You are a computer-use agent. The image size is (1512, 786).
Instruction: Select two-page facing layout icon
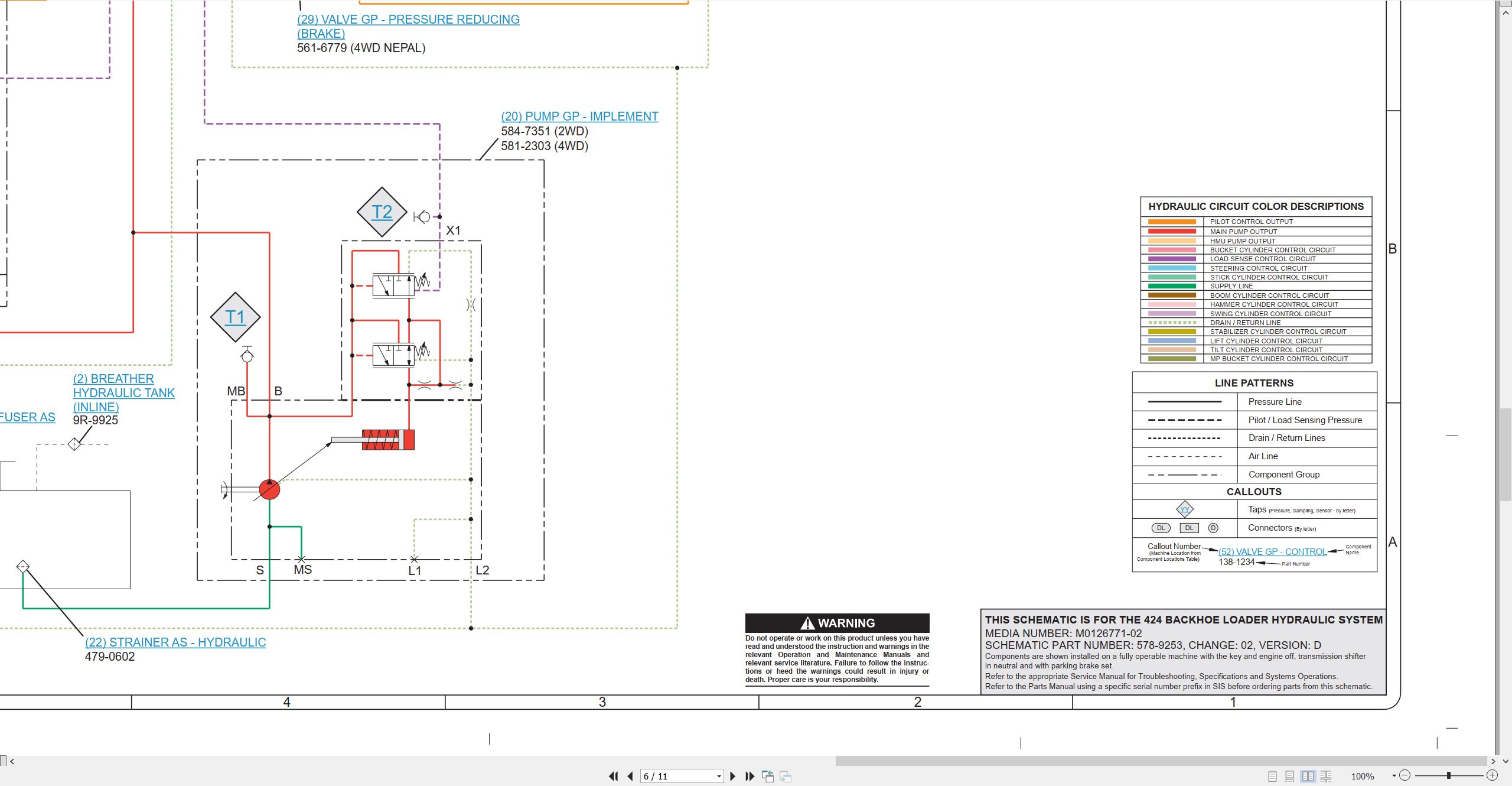1308,776
